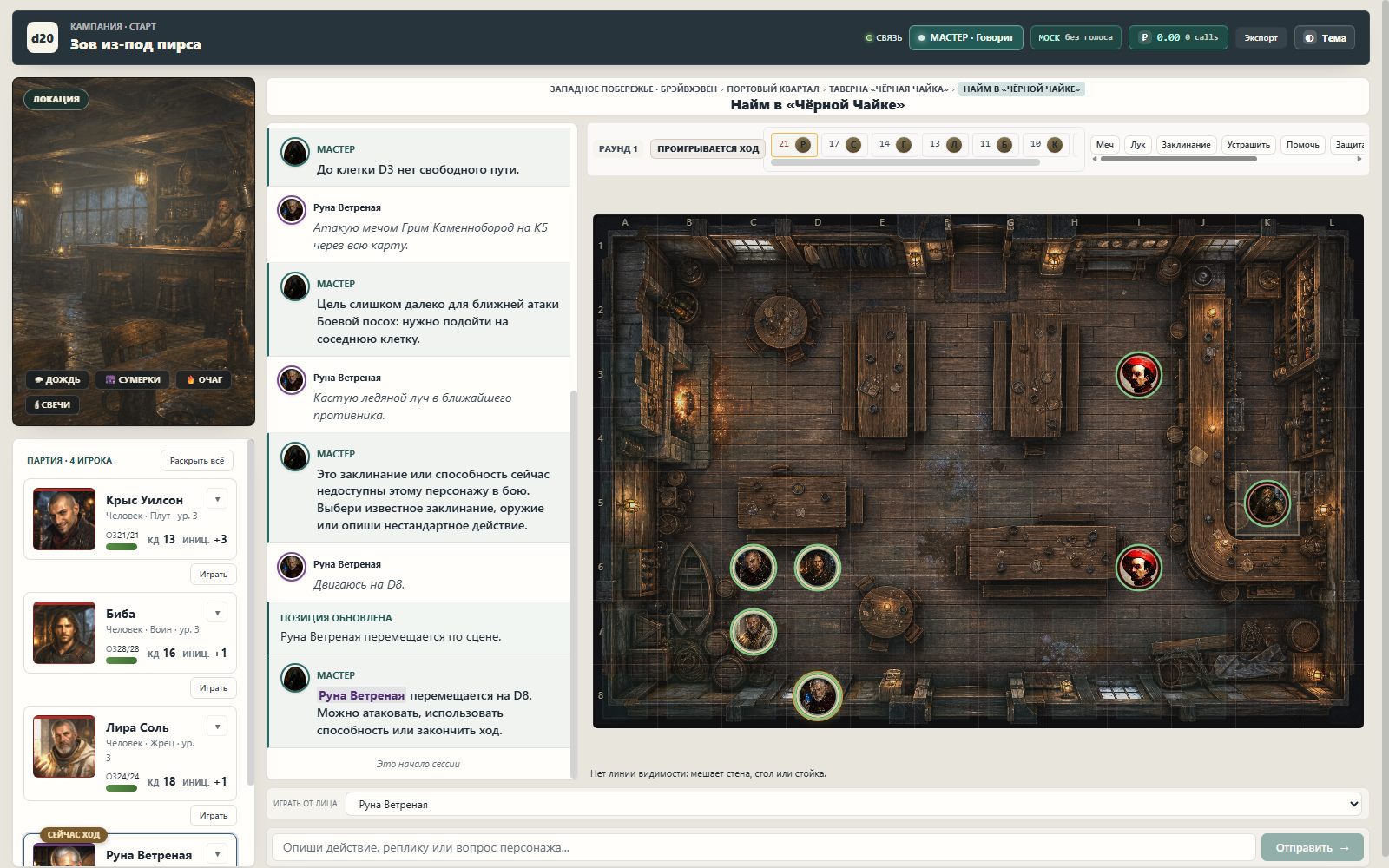
Task: Click Руна Ветреная avatar on the K5 attack message
Action: coord(291,210)
